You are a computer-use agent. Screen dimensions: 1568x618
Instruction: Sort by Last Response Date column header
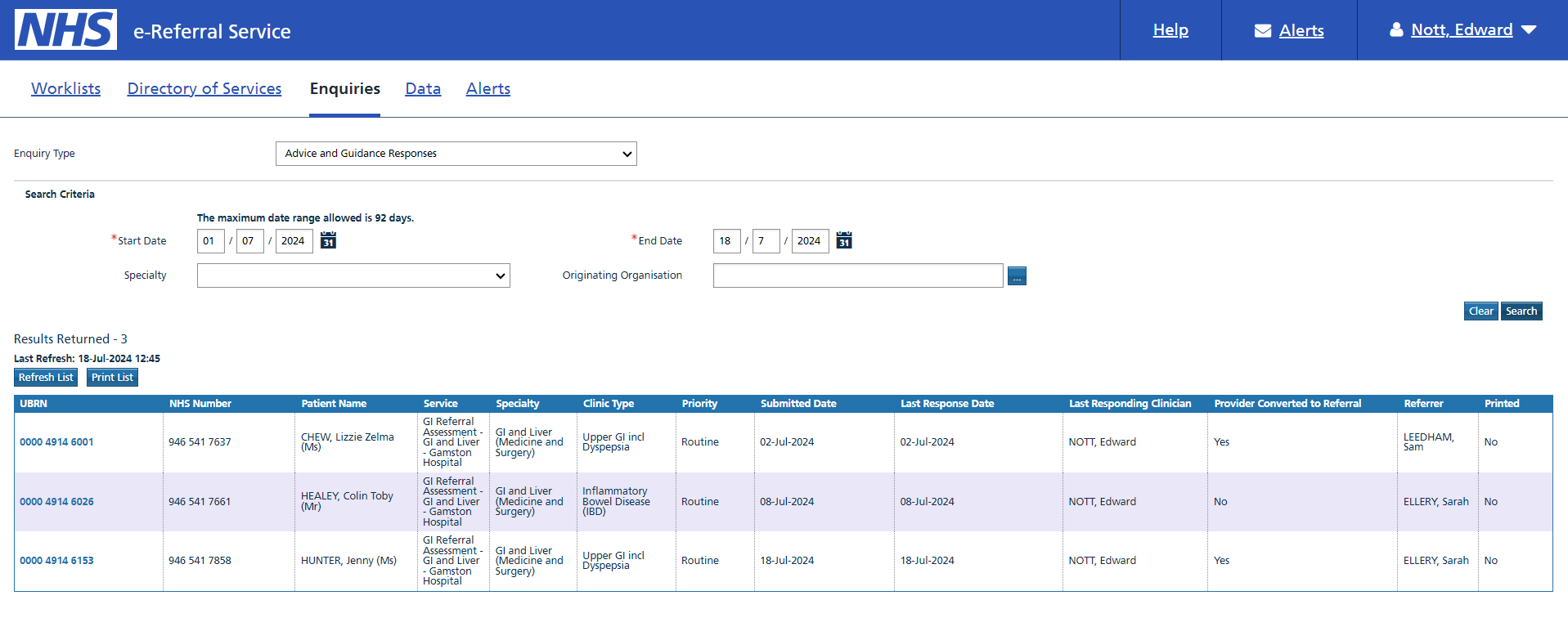(947, 404)
